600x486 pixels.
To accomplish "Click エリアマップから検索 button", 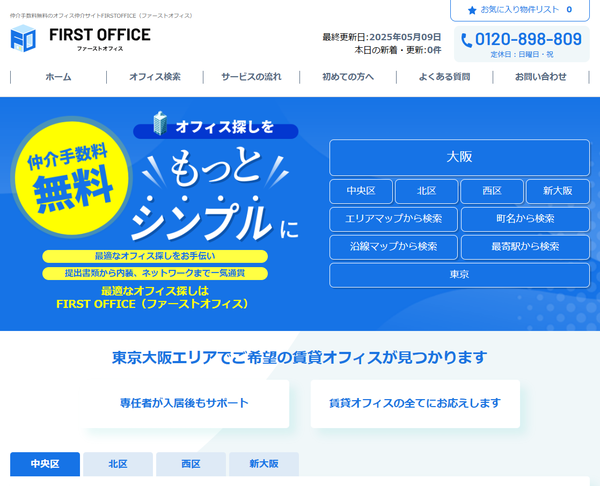I will click(393, 219).
